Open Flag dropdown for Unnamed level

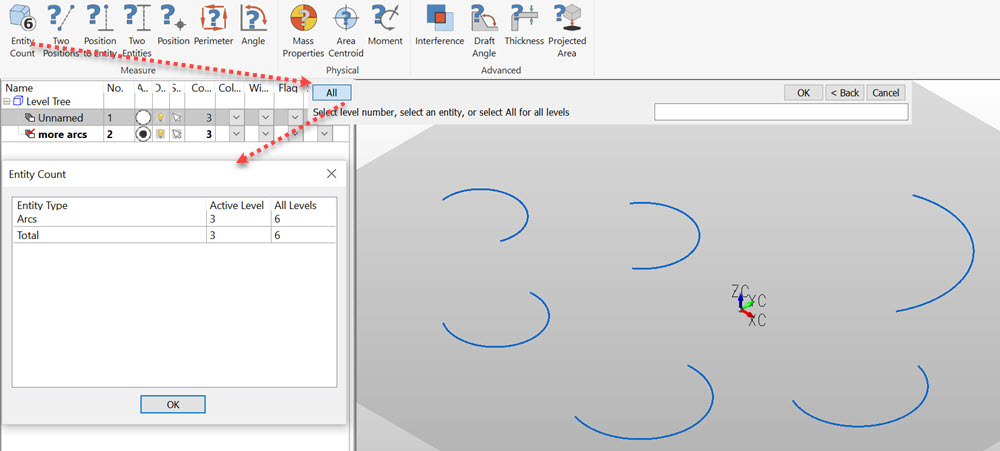[295, 118]
